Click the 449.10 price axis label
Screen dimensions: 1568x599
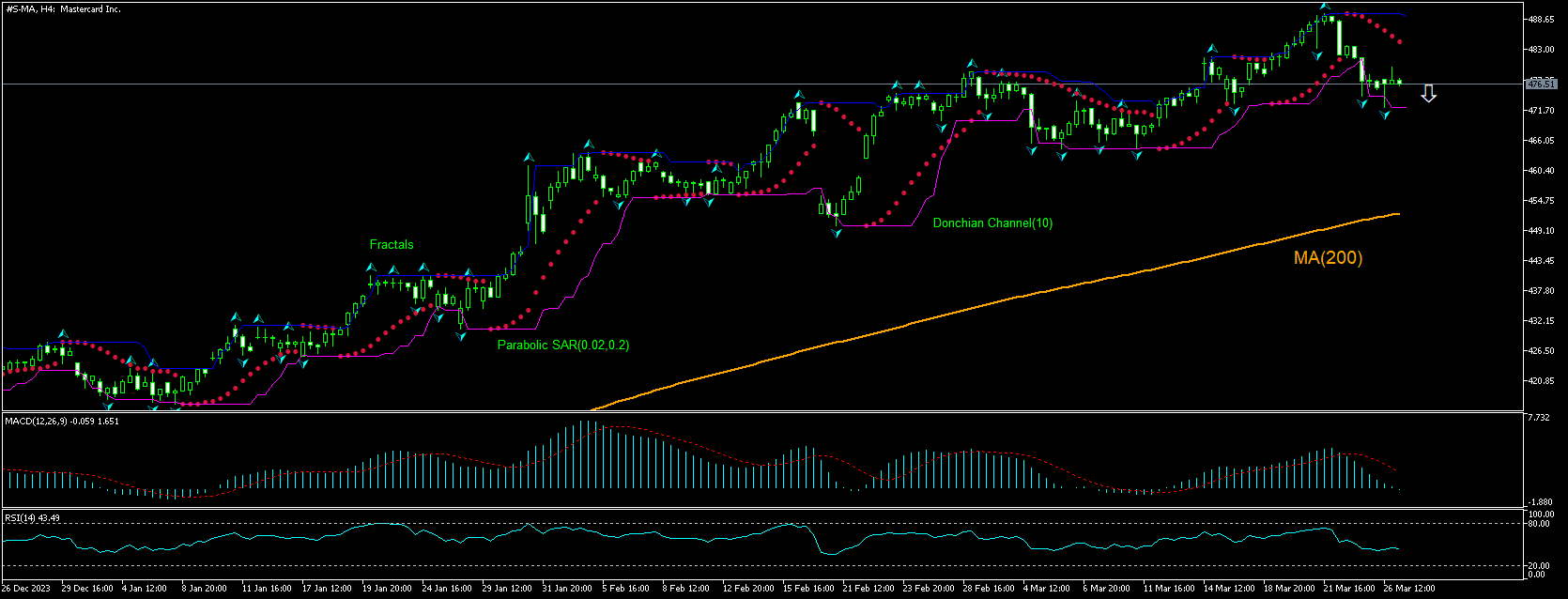(x=1541, y=231)
